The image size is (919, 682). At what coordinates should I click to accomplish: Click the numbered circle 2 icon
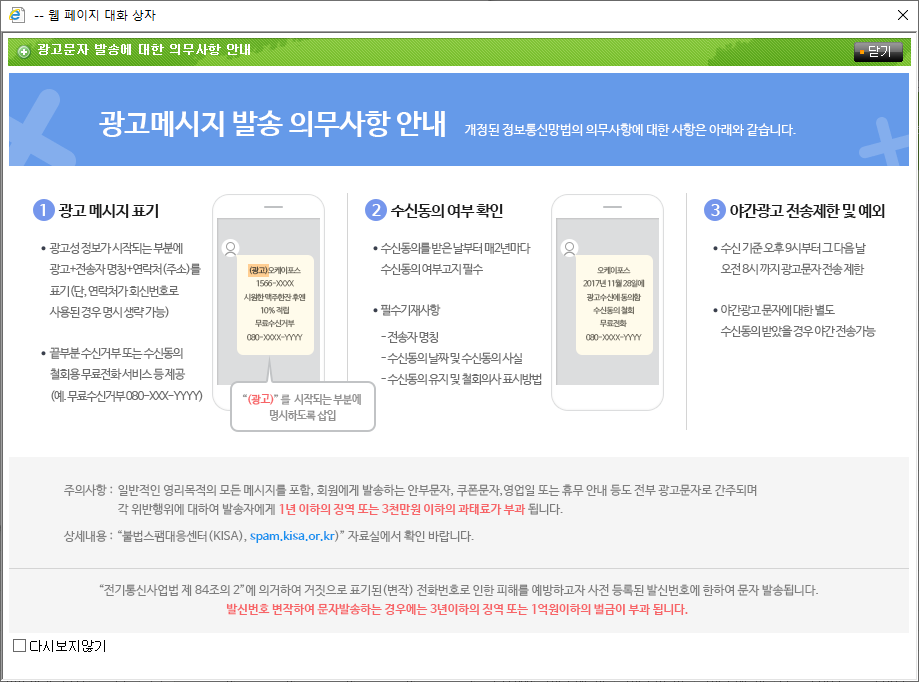pos(376,210)
